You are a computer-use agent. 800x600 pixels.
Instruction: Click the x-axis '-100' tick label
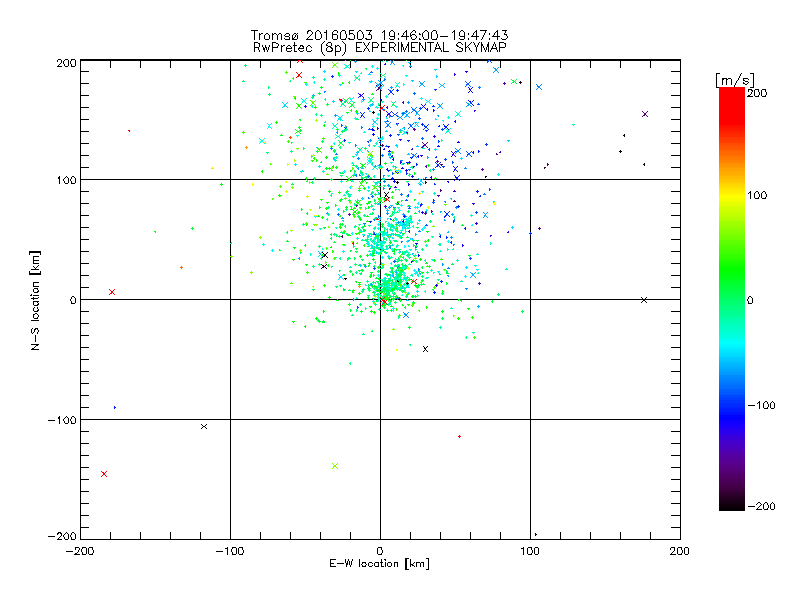230,551
